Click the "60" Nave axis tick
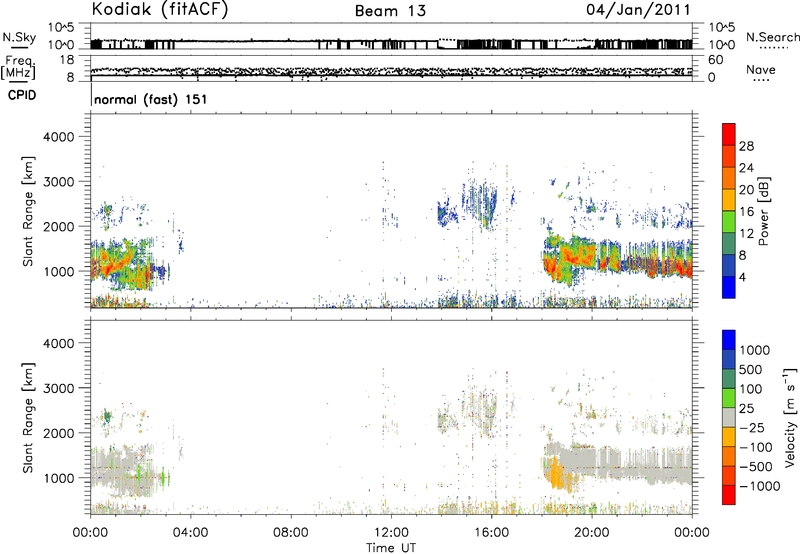The image size is (800, 554). (x=715, y=60)
